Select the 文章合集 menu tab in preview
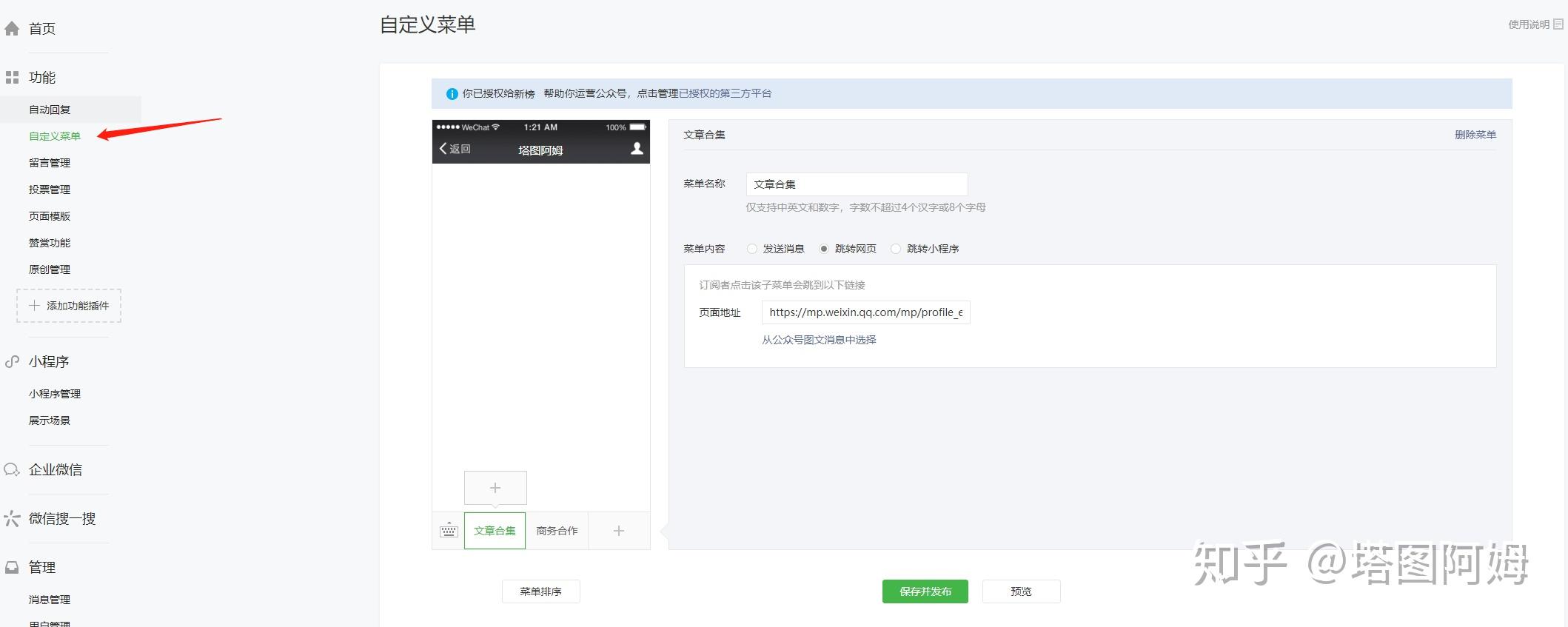 [495, 531]
